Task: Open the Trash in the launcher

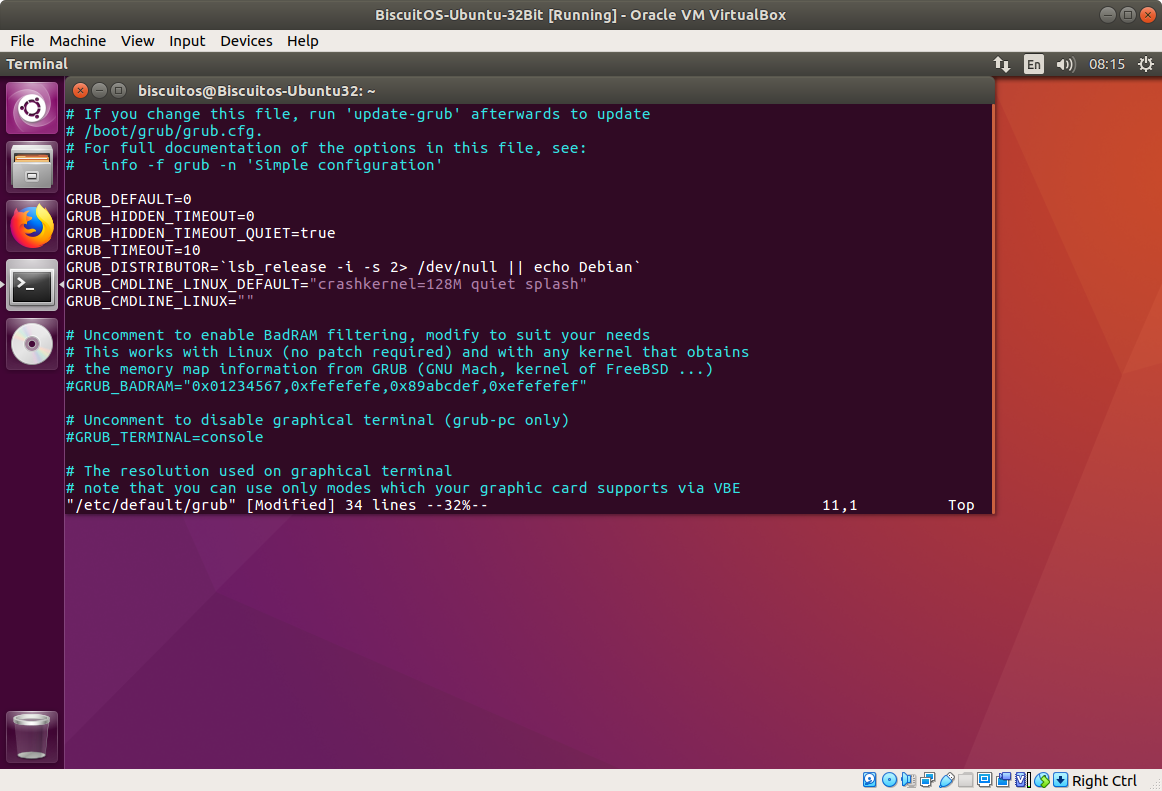Action: pos(32,738)
